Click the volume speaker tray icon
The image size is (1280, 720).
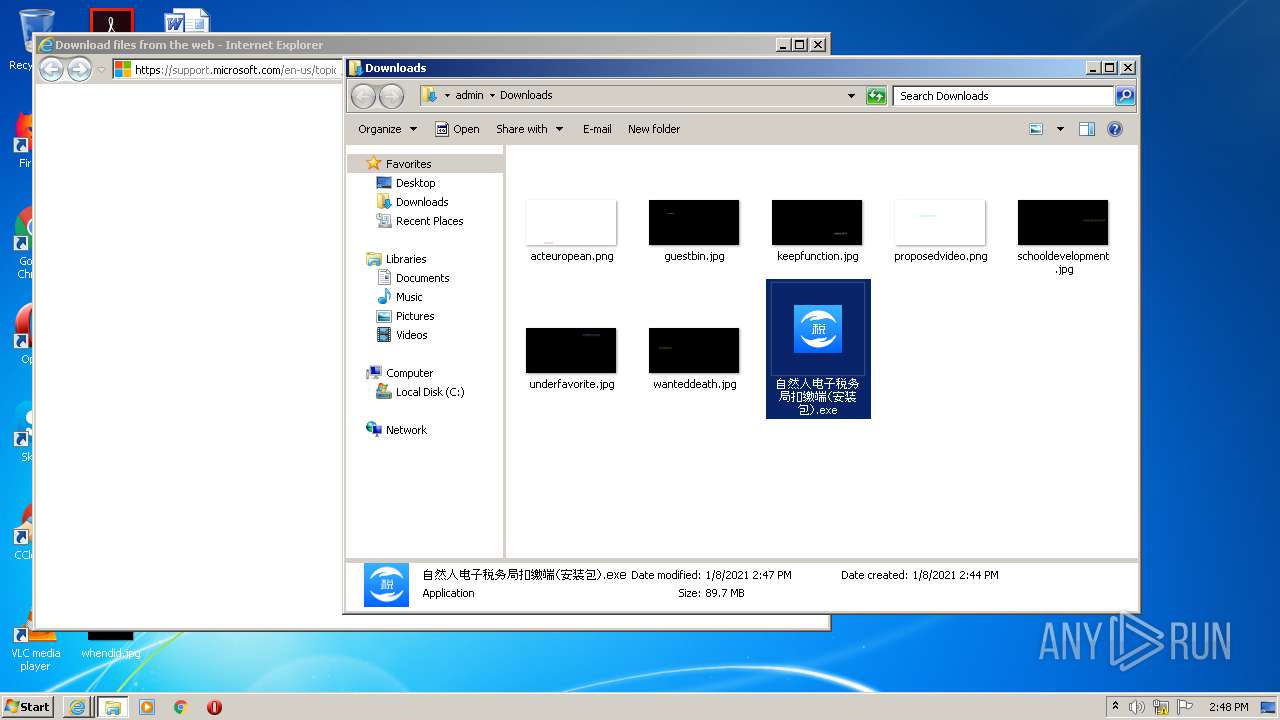[1137, 707]
